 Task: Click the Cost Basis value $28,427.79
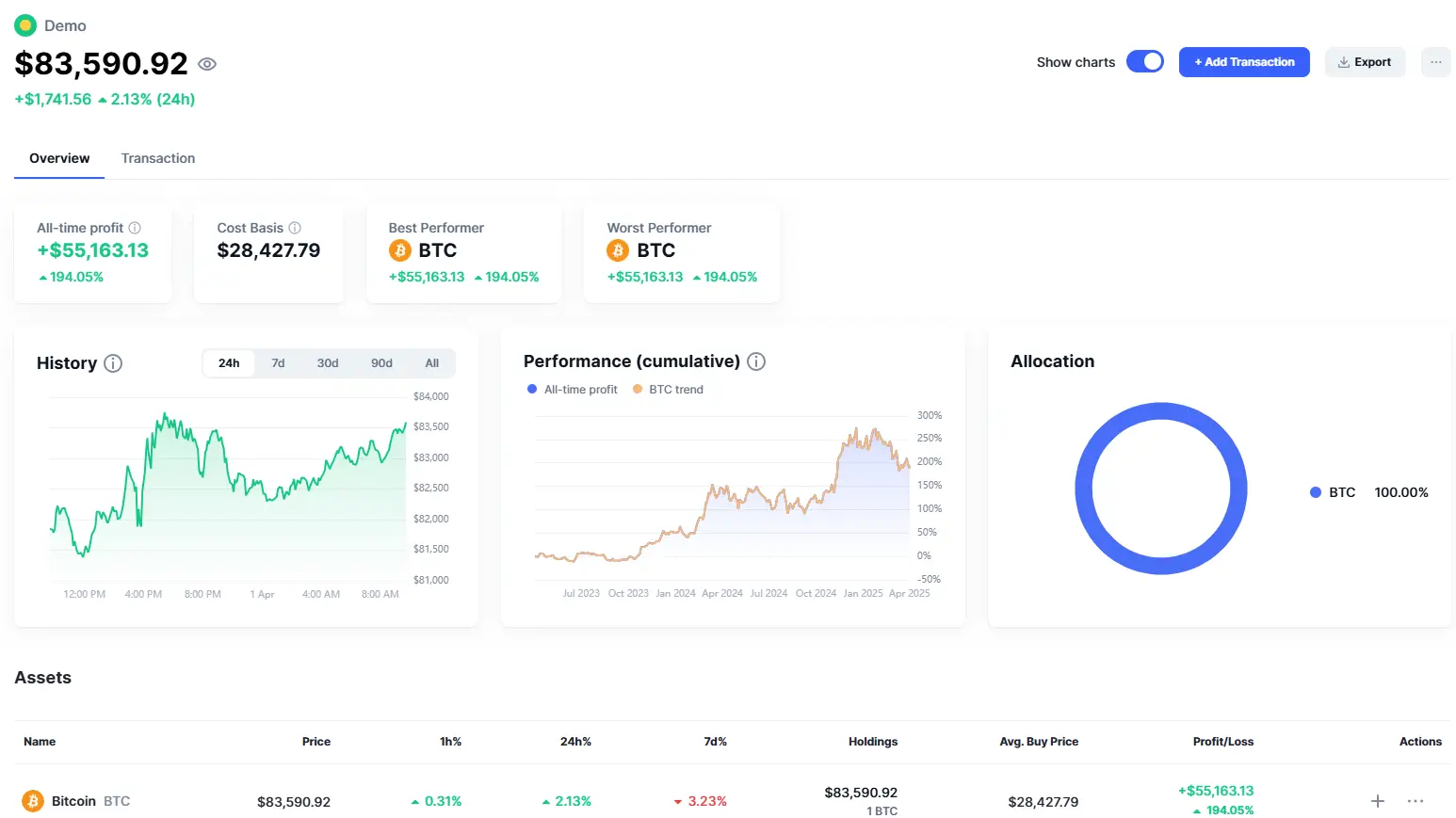click(268, 250)
